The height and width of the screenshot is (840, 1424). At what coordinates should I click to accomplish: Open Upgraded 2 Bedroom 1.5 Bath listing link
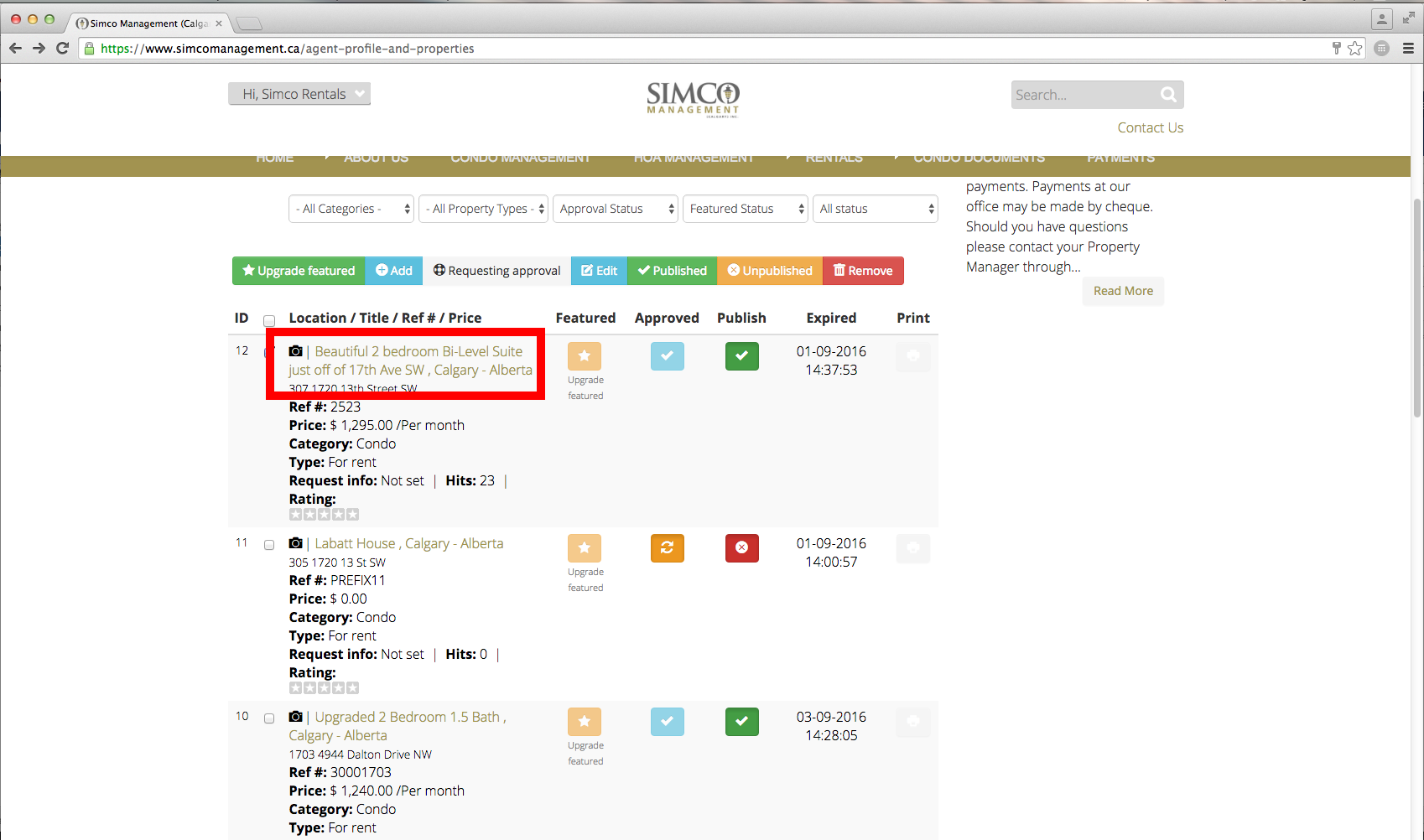(398, 726)
